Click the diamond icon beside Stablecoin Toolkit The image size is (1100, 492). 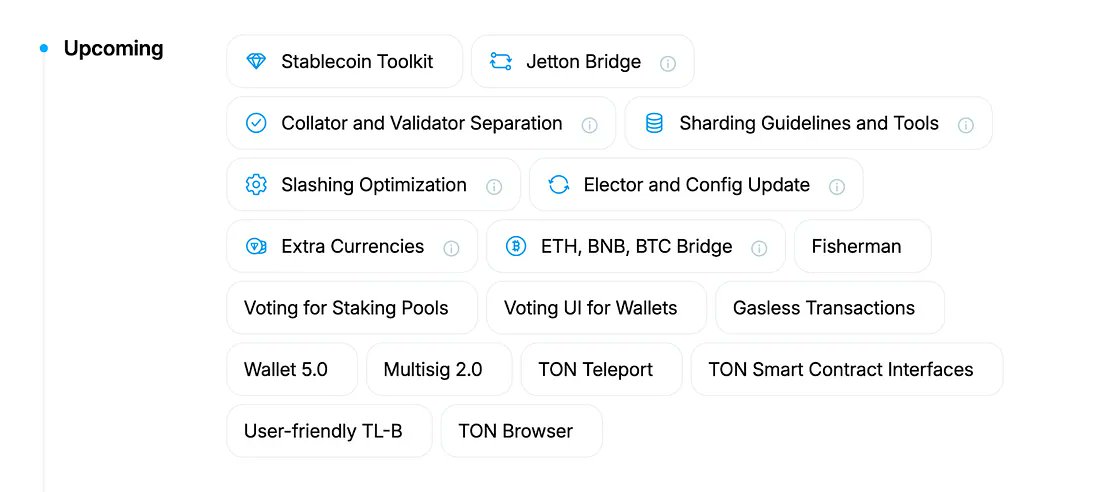(x=256, y=62)
